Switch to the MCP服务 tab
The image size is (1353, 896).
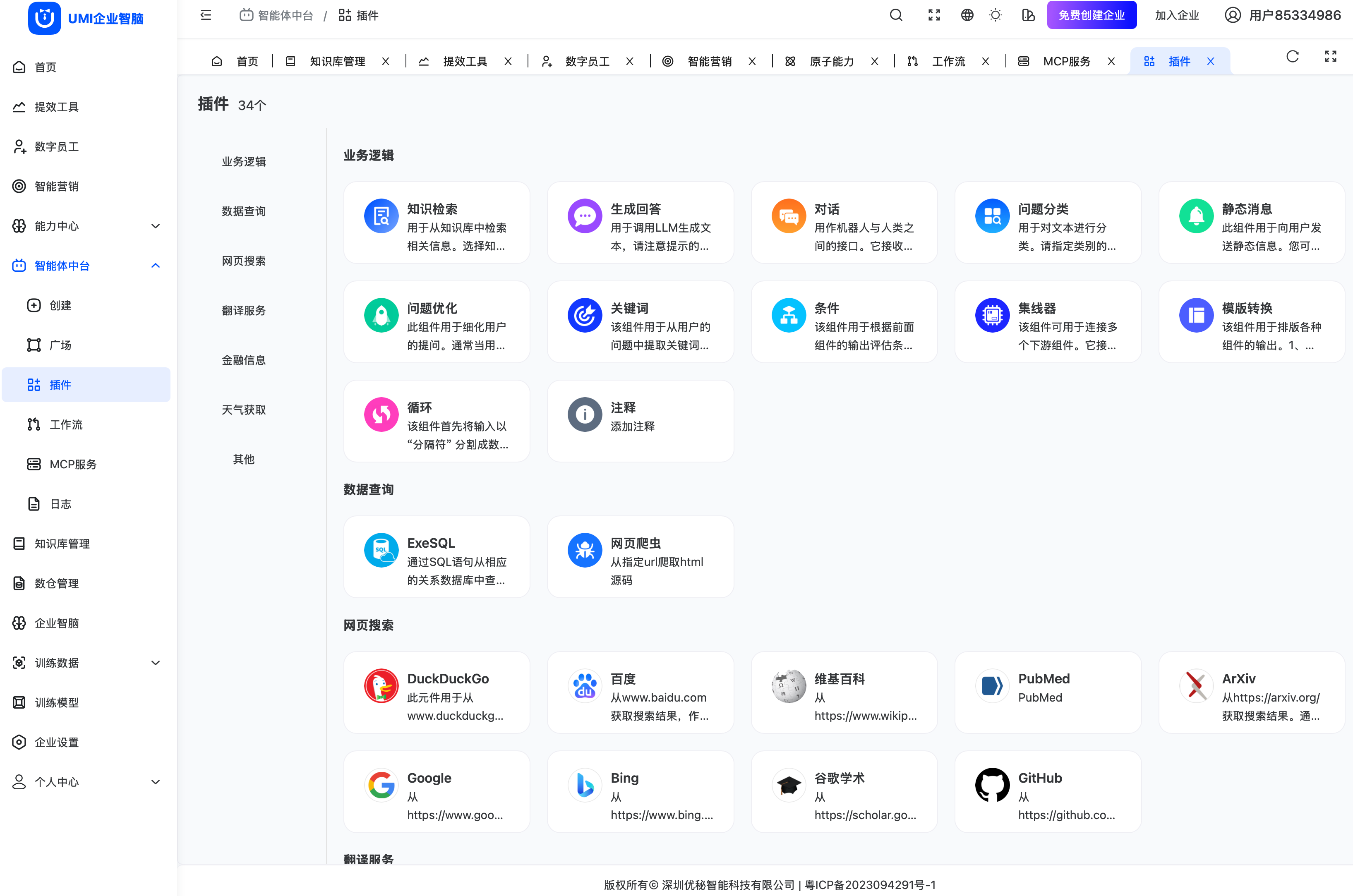coord(1066,61)
